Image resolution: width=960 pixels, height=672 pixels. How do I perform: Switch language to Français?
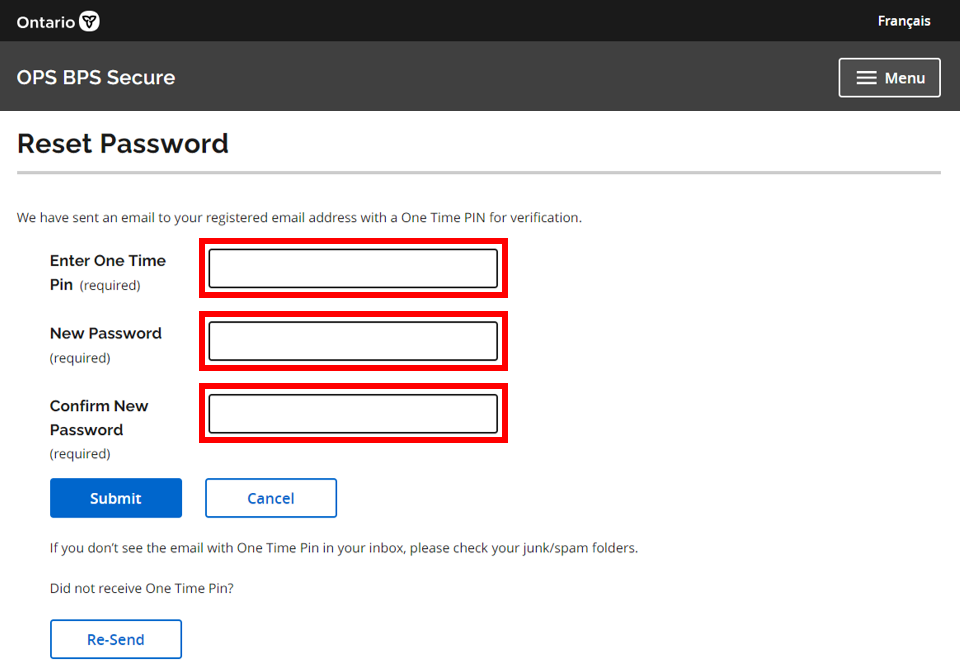coord(903,21)
